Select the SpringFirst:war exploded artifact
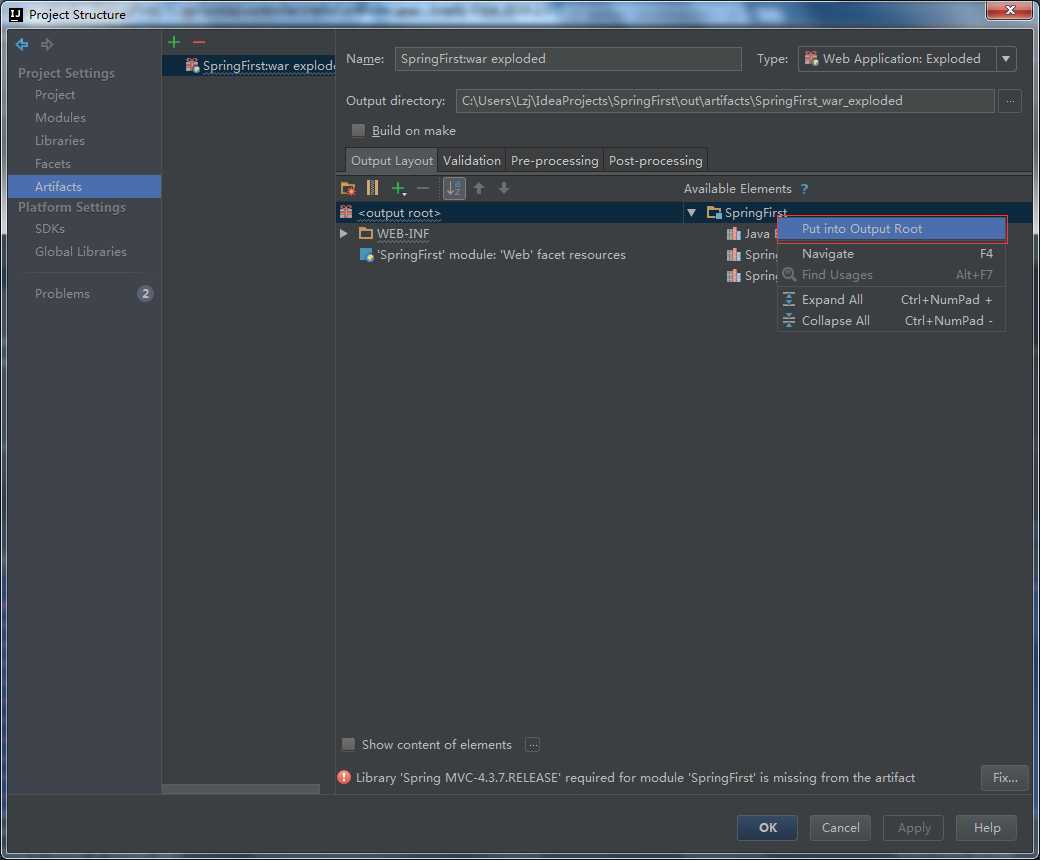Viewport: 1040px width, 860px height. [x=249, y=66]
